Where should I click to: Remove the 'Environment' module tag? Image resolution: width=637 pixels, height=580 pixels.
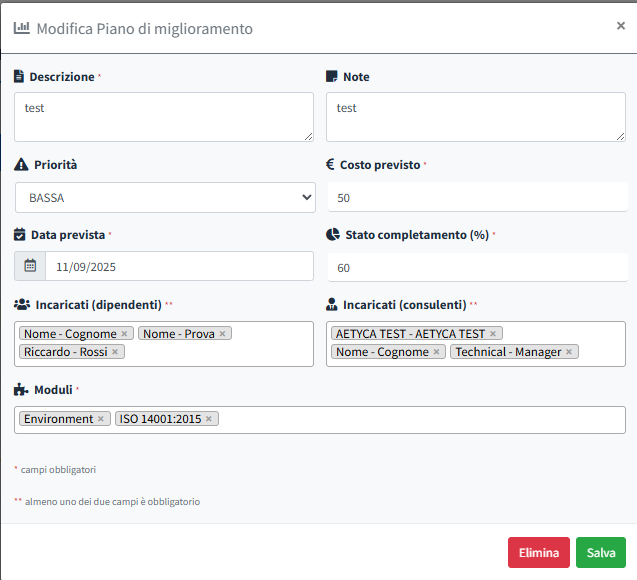point(101,419)
